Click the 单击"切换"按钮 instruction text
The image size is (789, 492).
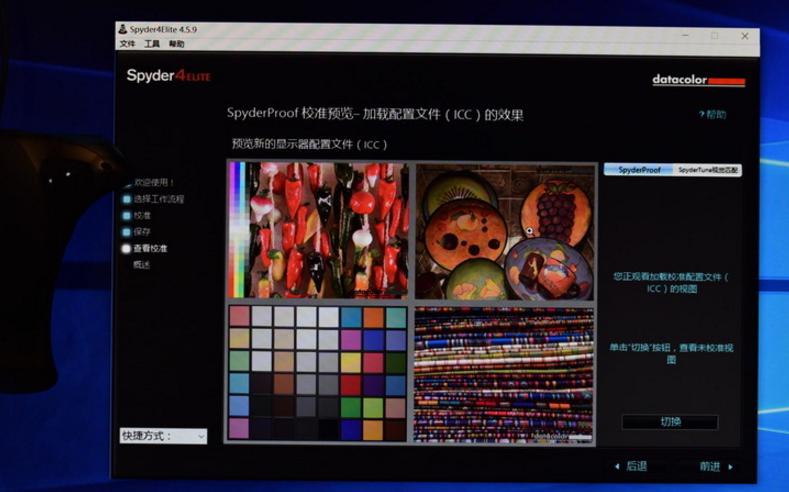pyautogui.click(x=671, y=353)
